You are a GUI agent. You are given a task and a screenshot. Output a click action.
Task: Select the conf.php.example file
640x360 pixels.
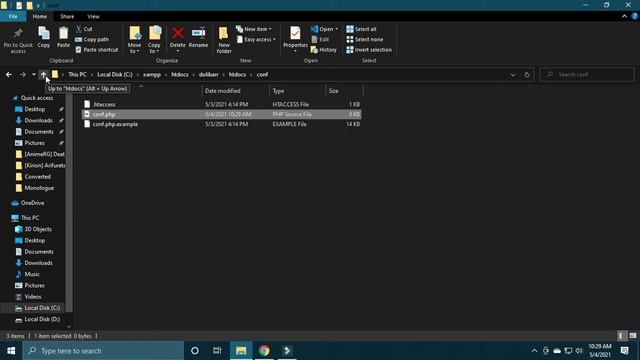coord(222,124)
